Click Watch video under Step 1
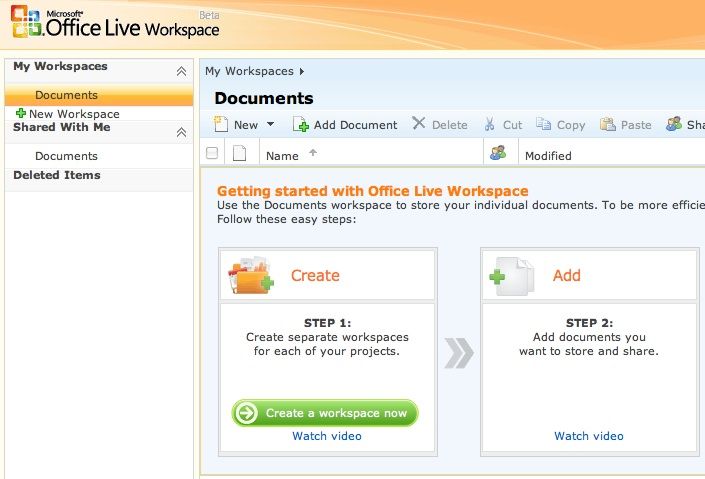 327,436
